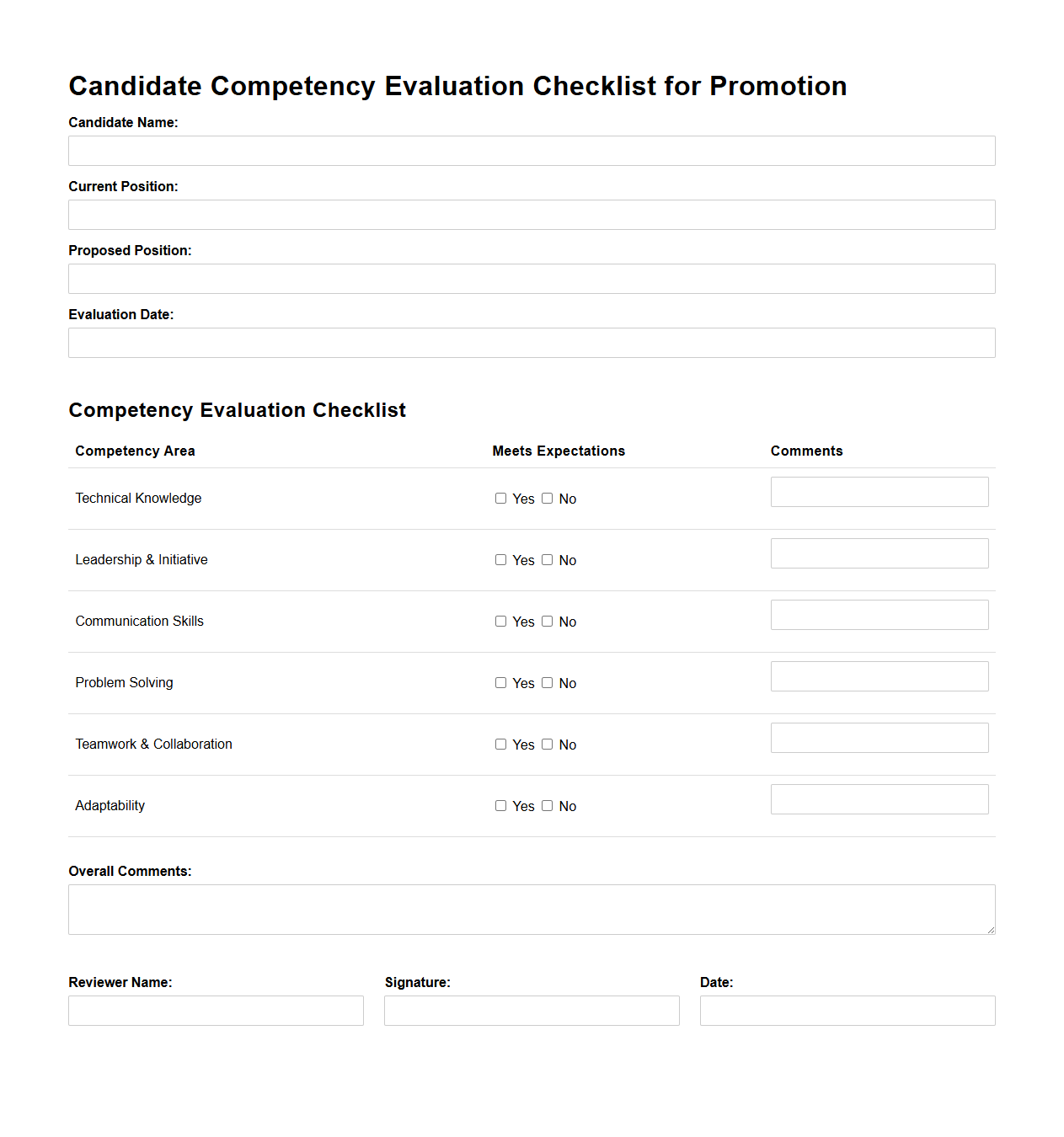The height and width of the screenshot is (1137, 1064).
Task: Check No for Technical Knowledge
Action: tap(547, 499)
